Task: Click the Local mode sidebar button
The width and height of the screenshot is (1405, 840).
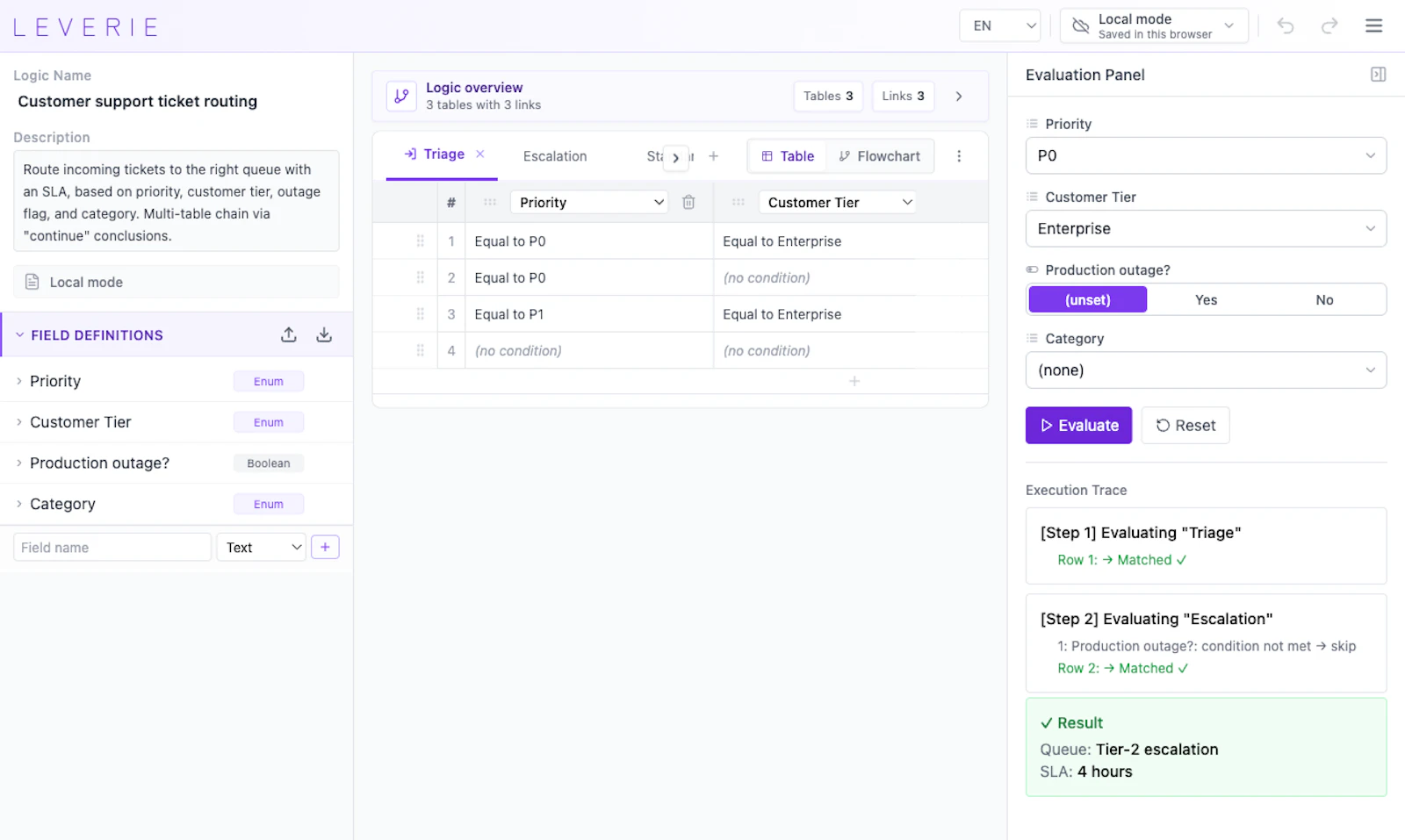Action: (176, 282)
